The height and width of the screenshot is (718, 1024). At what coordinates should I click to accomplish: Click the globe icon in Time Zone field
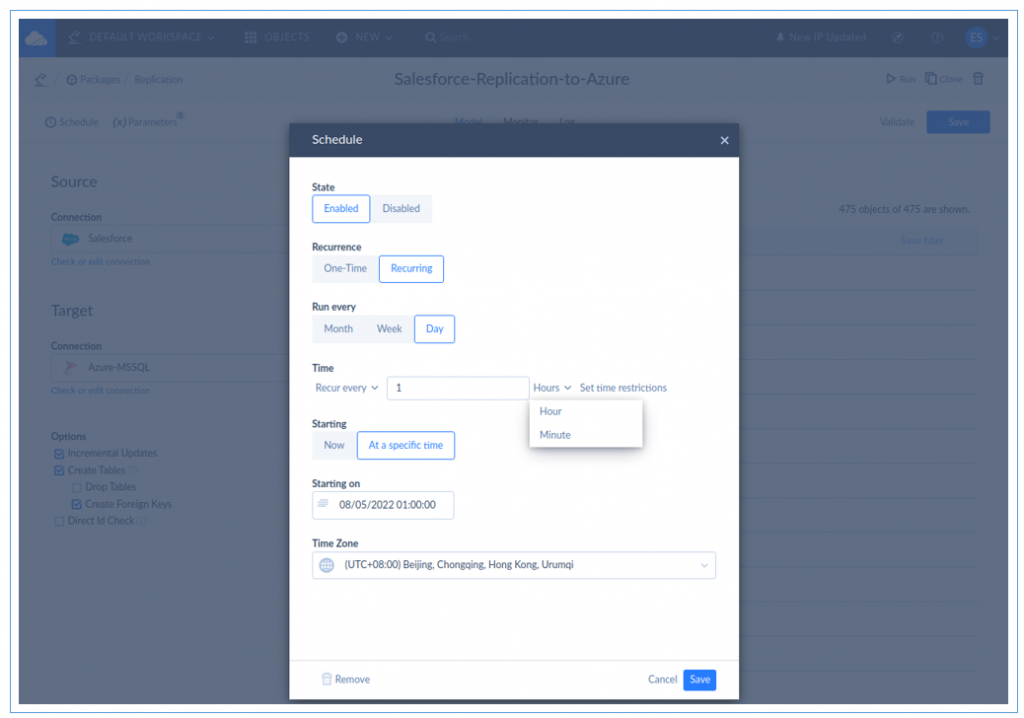tap(327, 565)
